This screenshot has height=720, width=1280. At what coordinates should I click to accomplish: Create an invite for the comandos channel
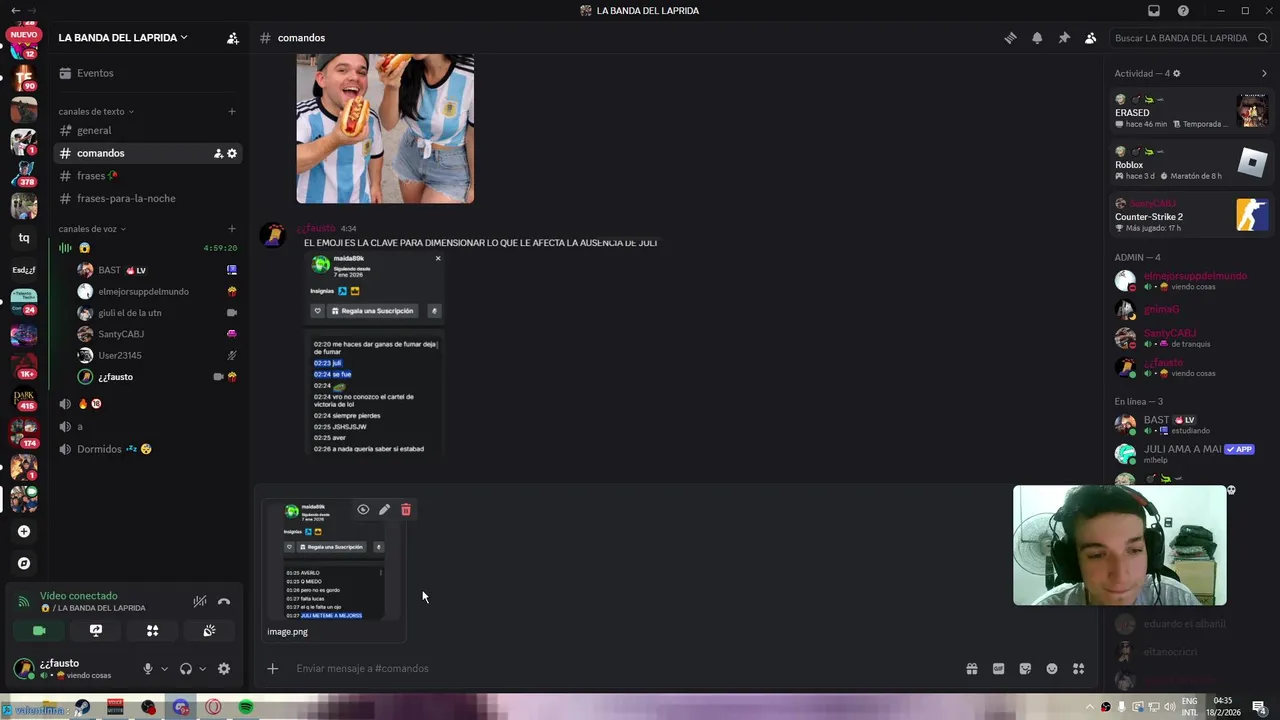tap(218, 153)
